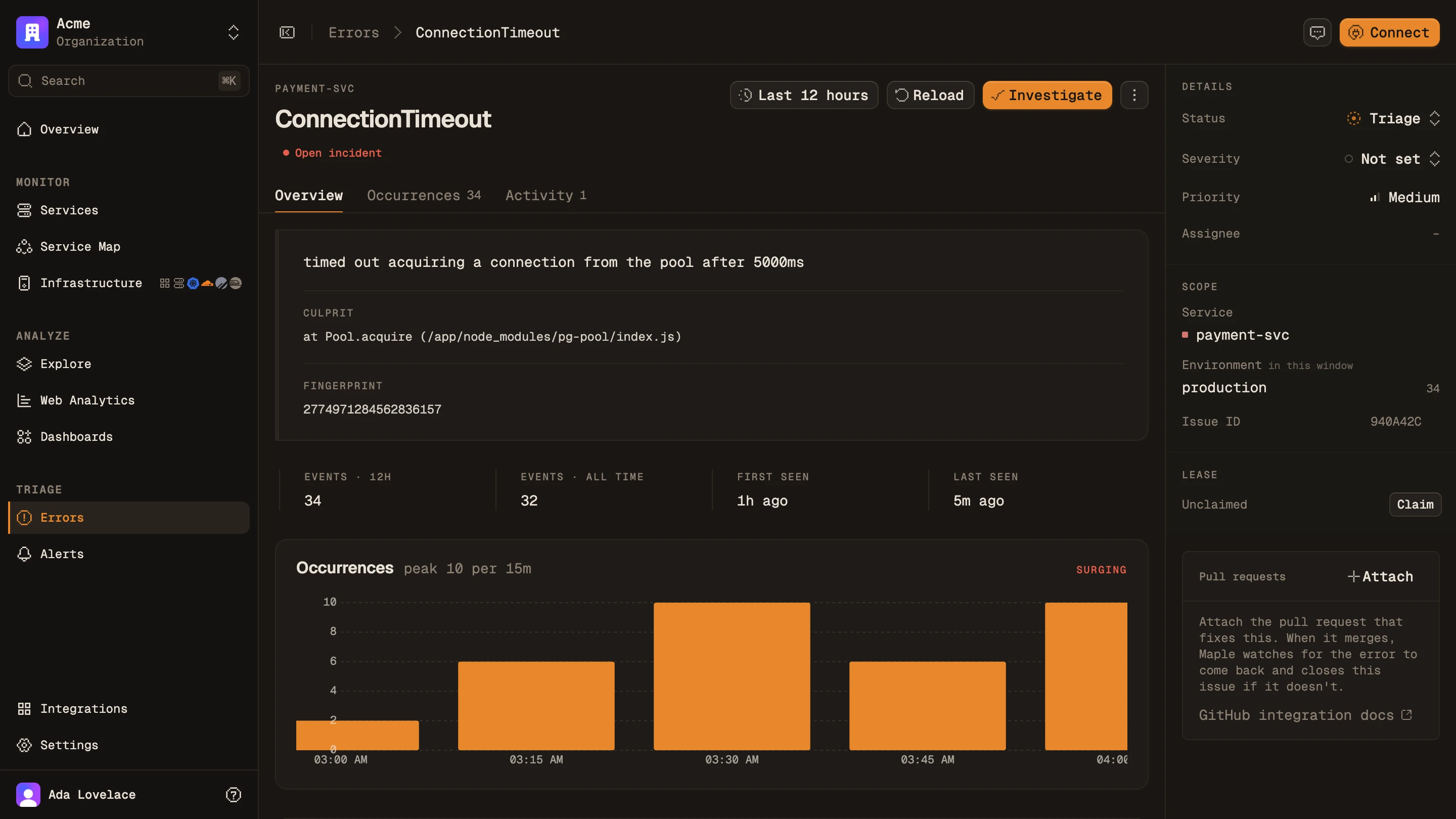The image size is (1456, 819).
Task: Open the Service Map page
Action: point(129,246)
